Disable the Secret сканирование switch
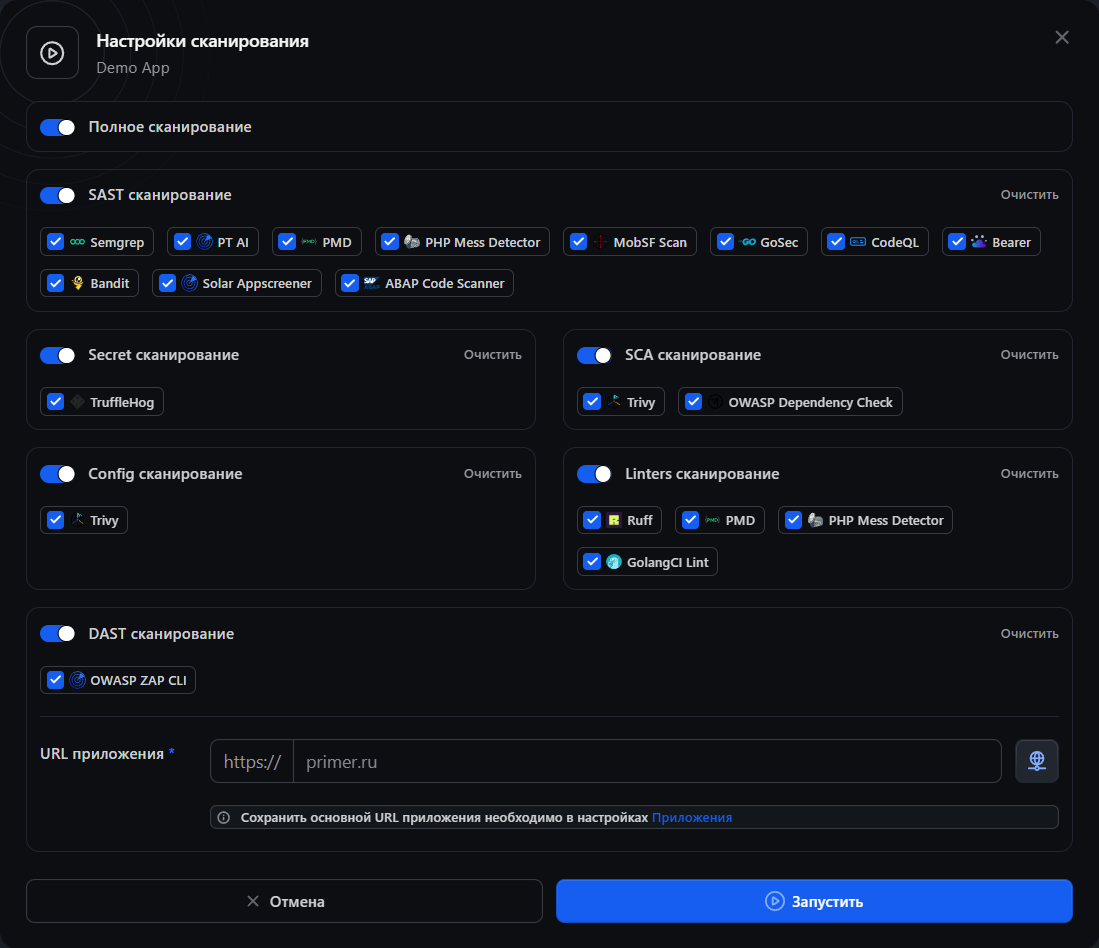1099x948 pixels. tap(57, 355)
